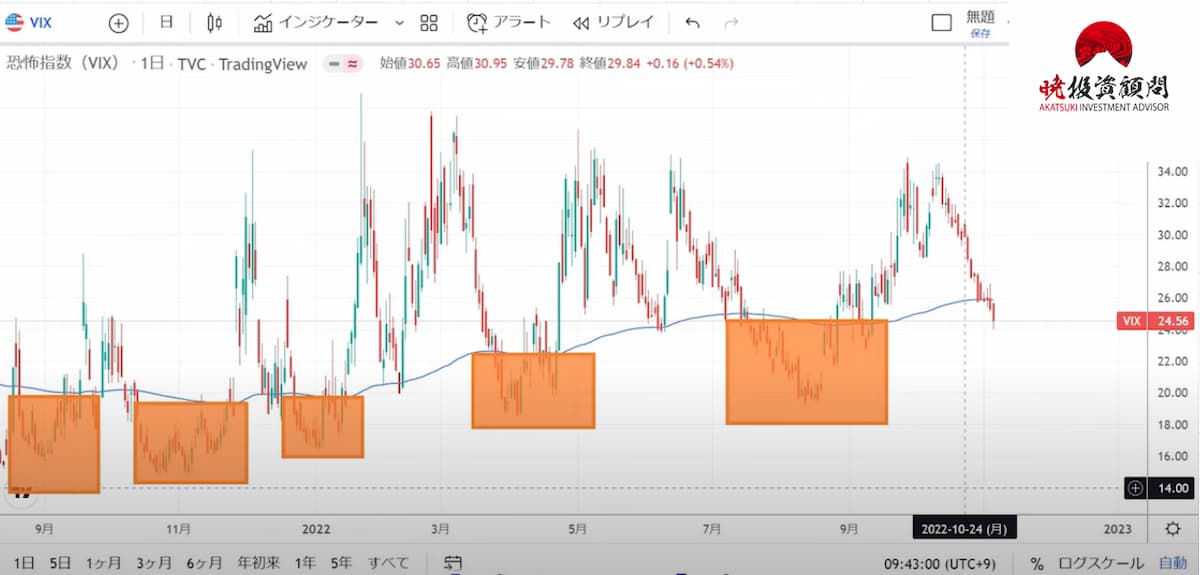
Task: Toggle ログスケール logarithmic scale
Action: [x=1103, y=563]
